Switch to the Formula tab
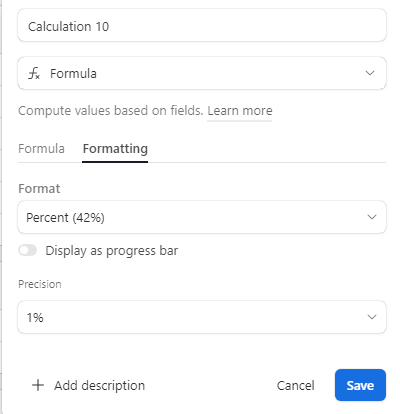 pyautogui.click(x=41, y=149)
